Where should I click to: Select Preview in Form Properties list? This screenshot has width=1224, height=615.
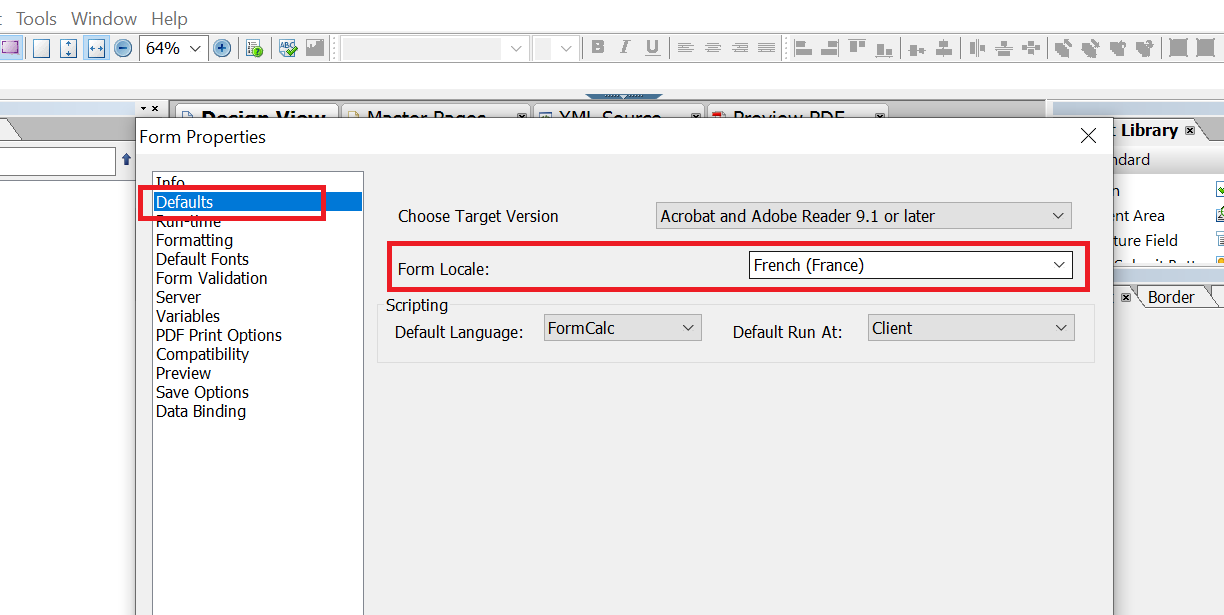tap(183, 373)
